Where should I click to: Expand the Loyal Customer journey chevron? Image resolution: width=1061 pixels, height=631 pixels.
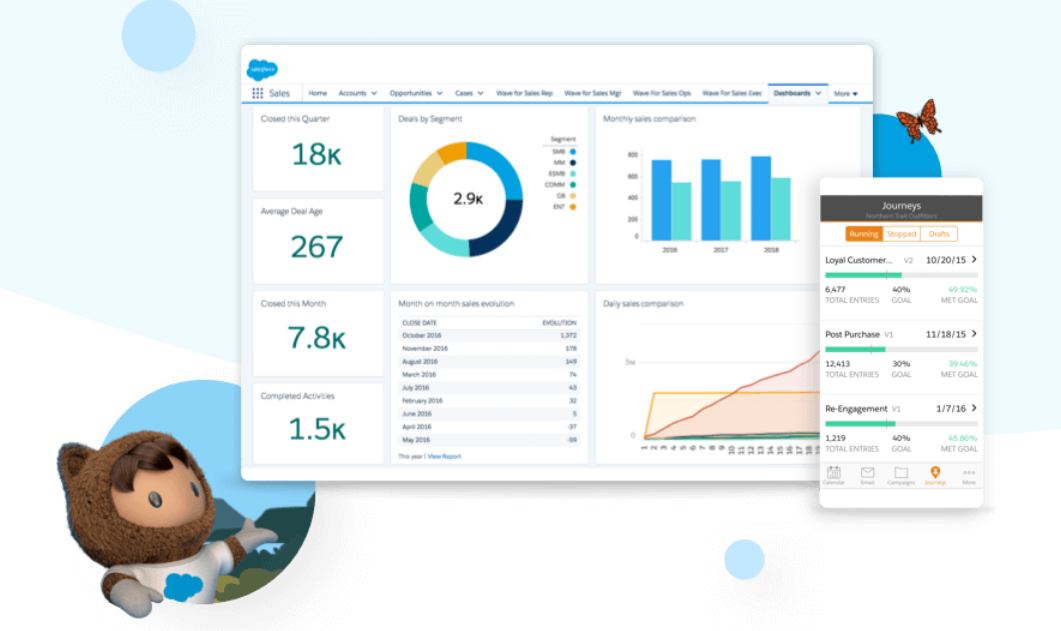[974, 260]
